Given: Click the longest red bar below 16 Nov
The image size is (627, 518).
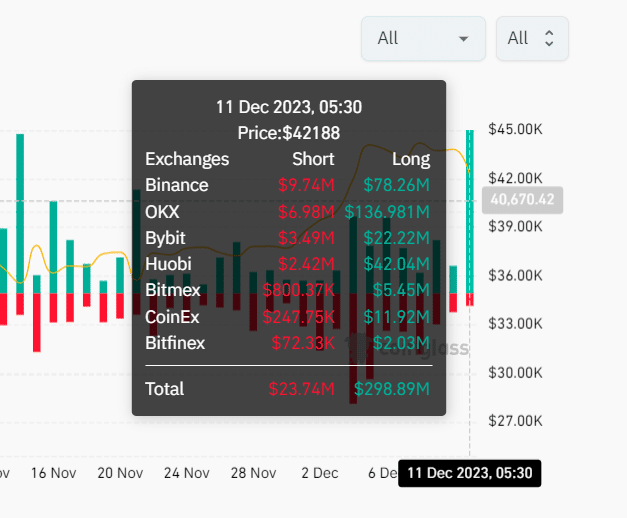Looking at the screenshot, I should pos(37,322).
